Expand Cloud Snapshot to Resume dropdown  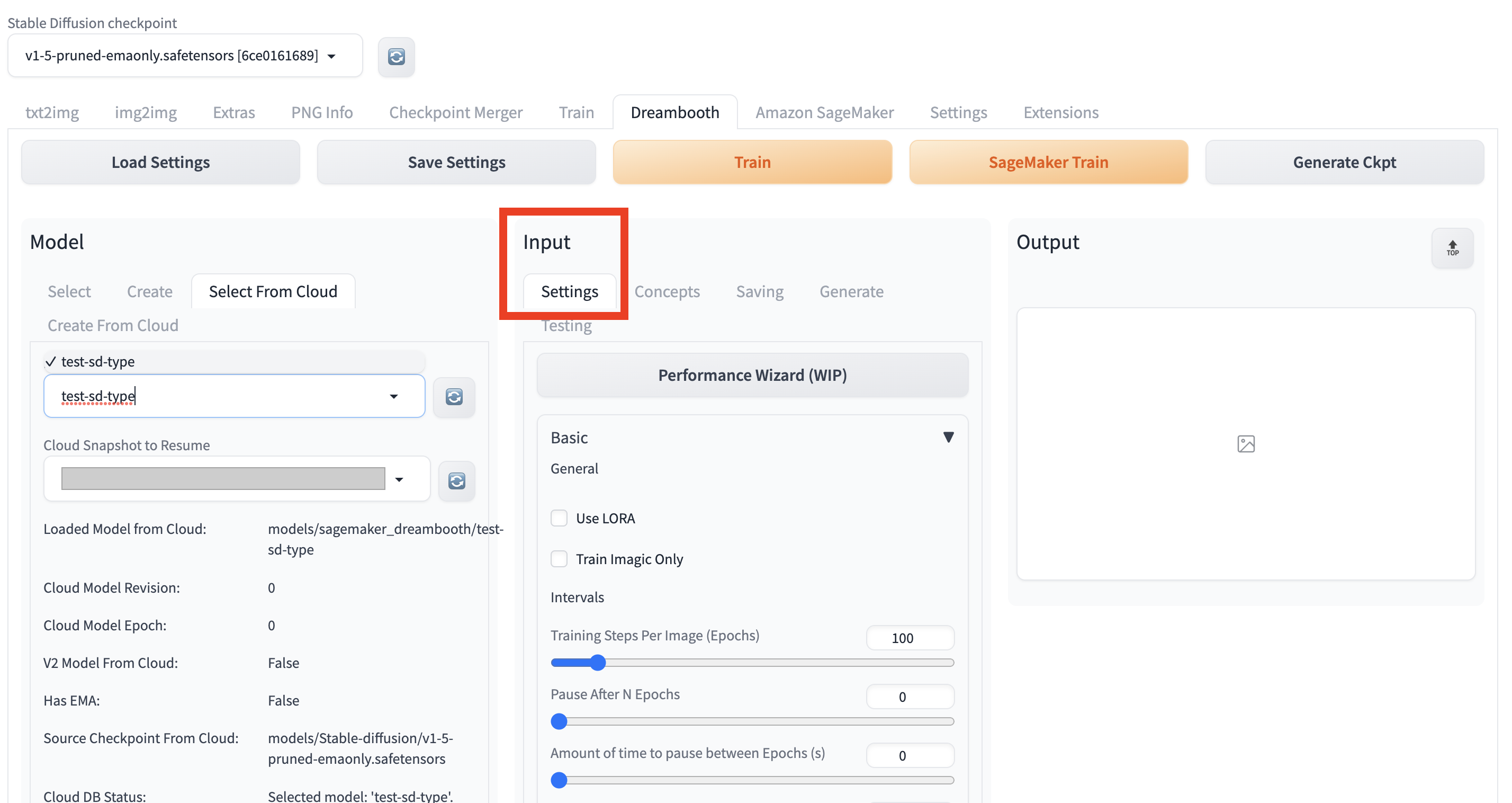click(x=399, y=480)
